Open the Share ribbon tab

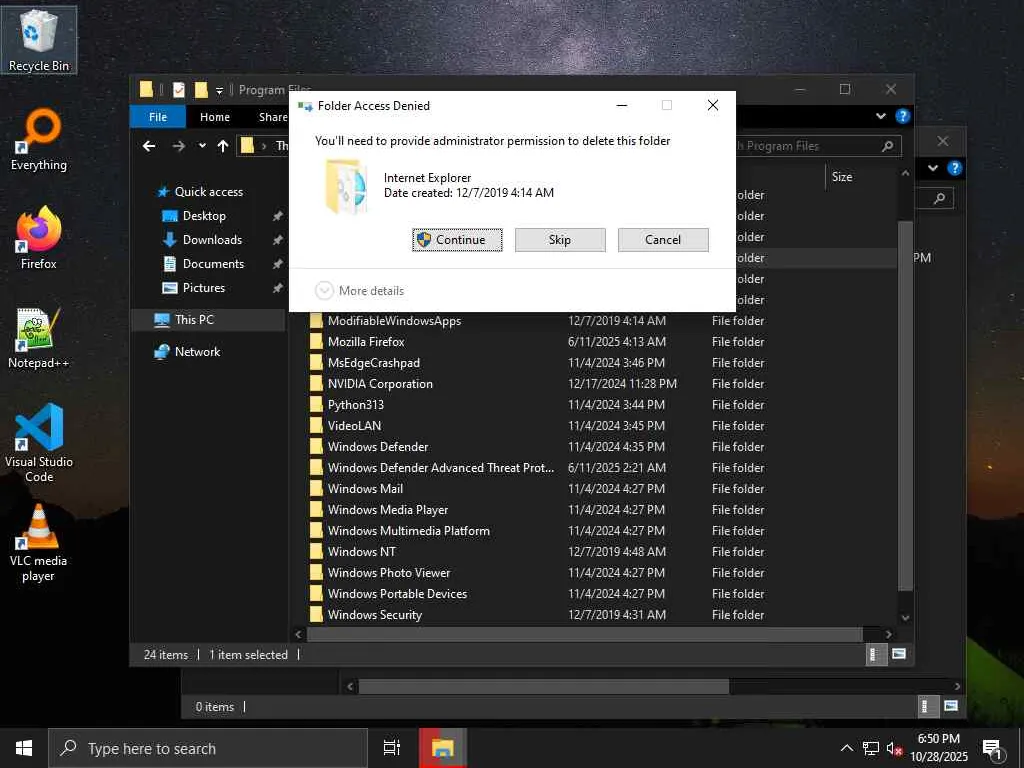tap(273, 117)
